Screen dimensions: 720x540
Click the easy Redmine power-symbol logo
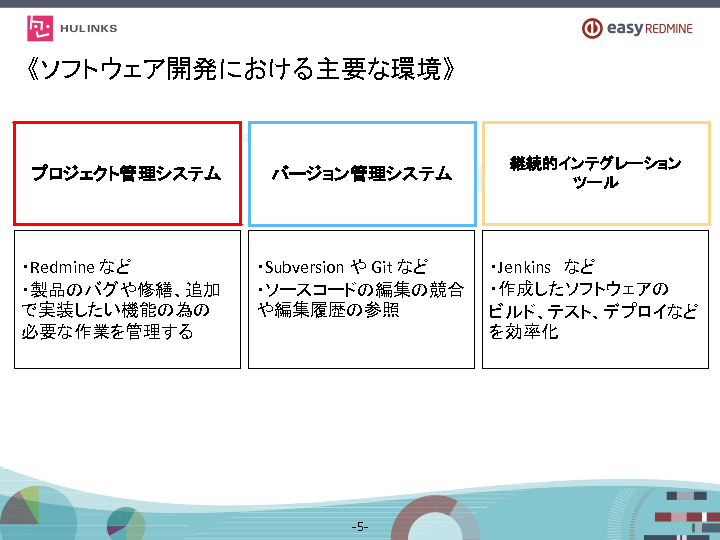(592, 29)
